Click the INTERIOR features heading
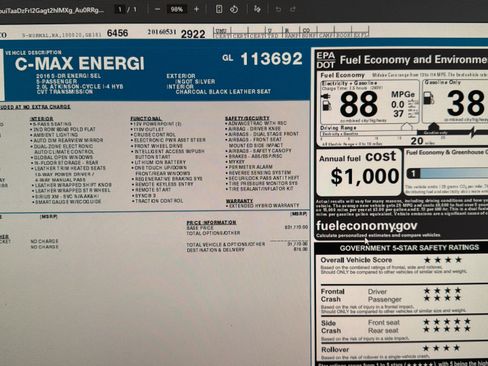This screenshot has height=366, width=488. [x=42, y=119]
